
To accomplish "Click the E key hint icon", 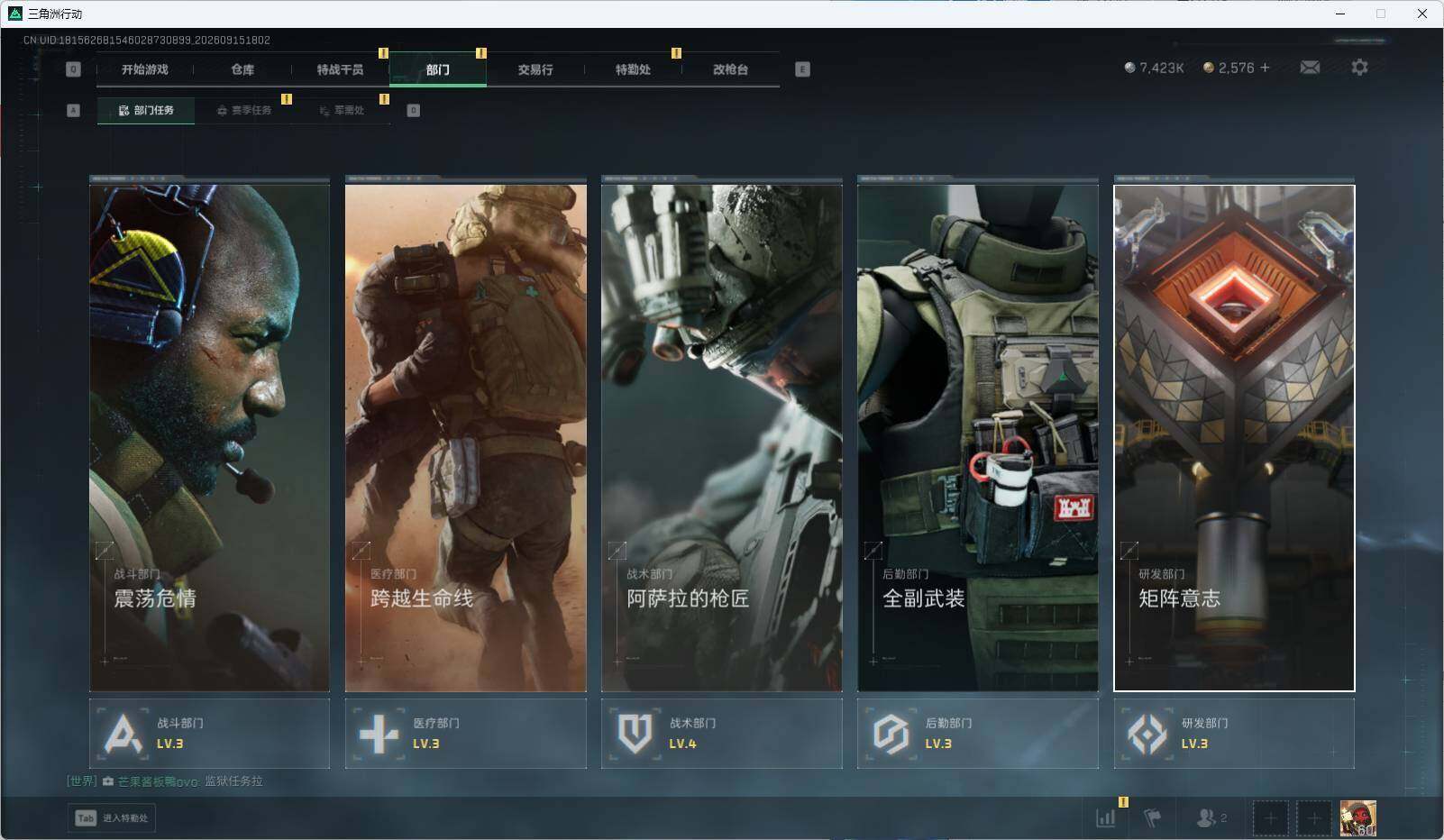I will click(802, 69).
